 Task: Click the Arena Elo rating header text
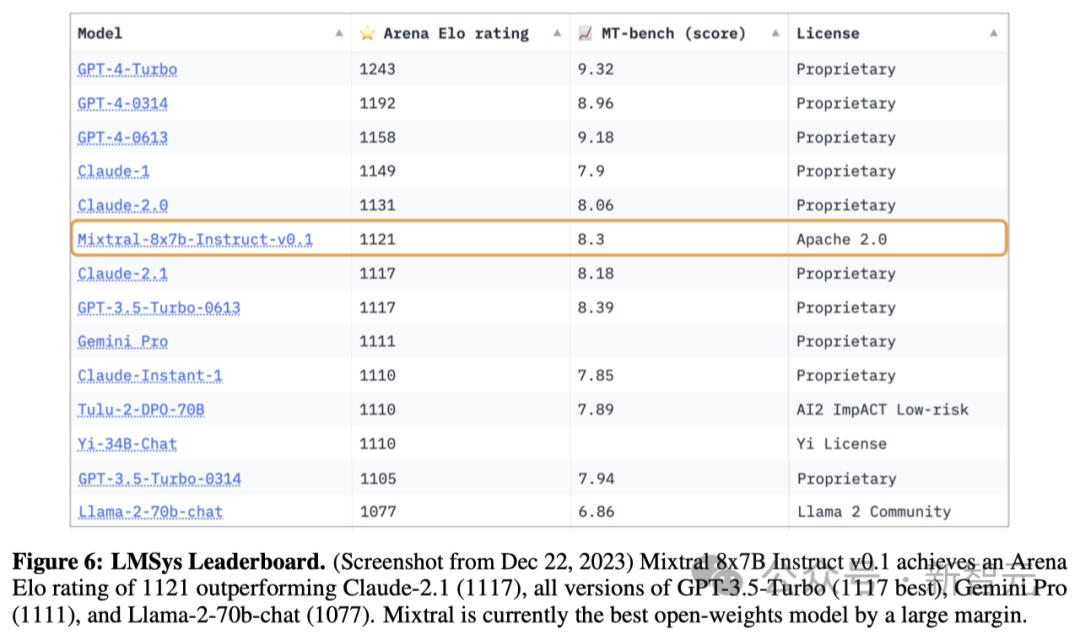click(456, 33)
